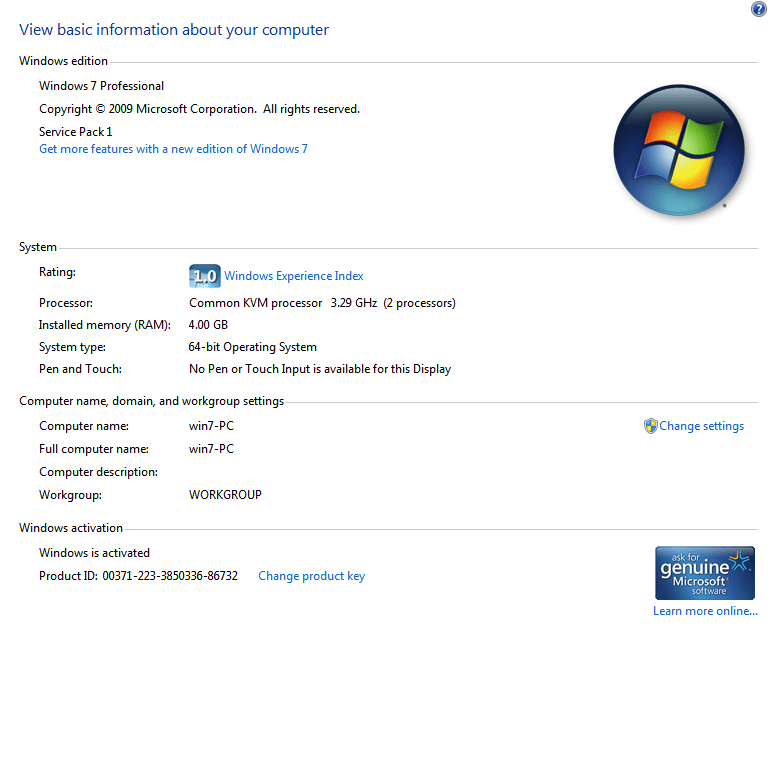Click the Installed memory (RAM) label
Screen dimensions: 768x768
[x=105, y=325]
